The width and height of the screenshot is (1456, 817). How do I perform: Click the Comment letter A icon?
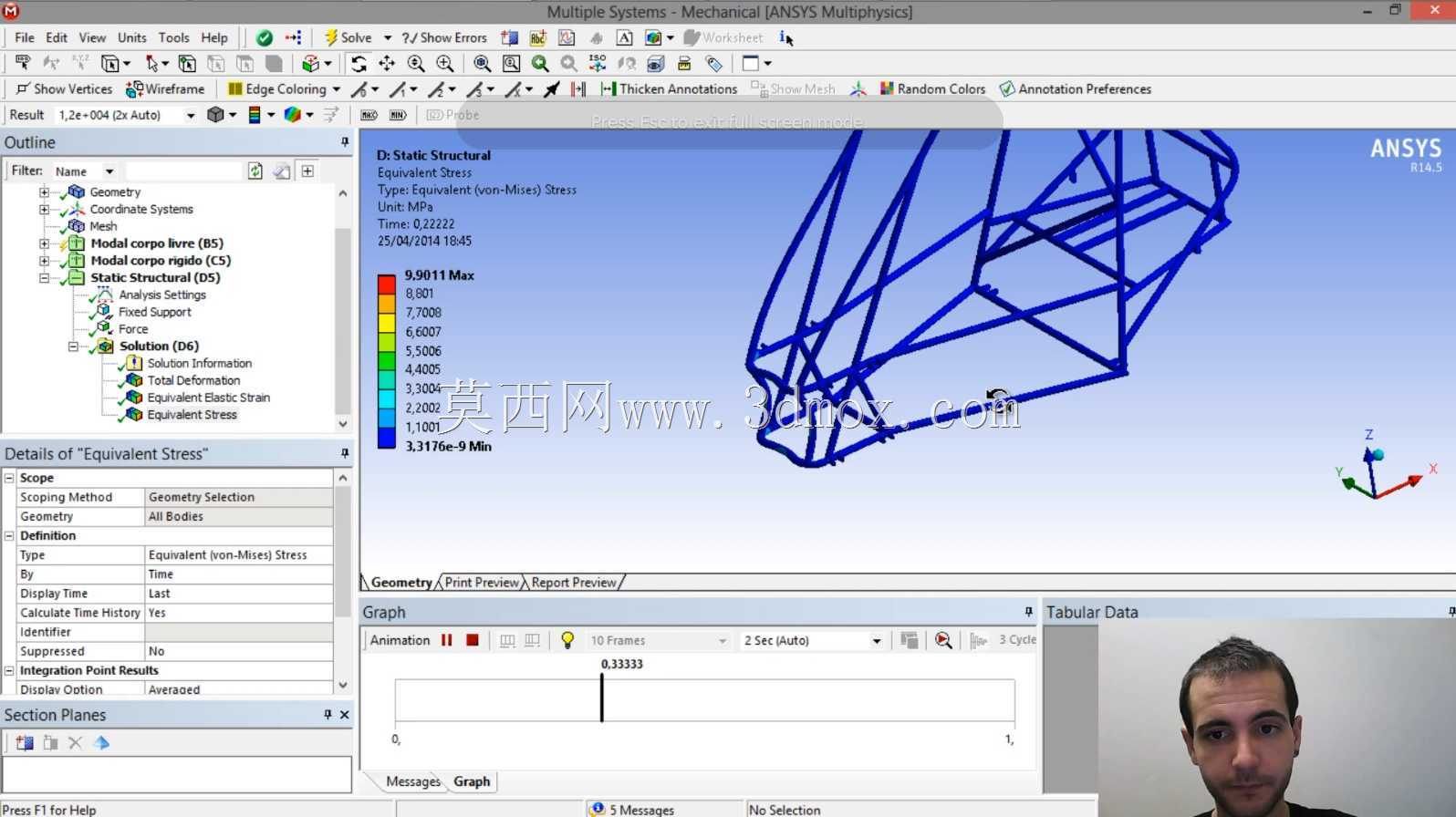pyautogui.click(x=624, y=37)
